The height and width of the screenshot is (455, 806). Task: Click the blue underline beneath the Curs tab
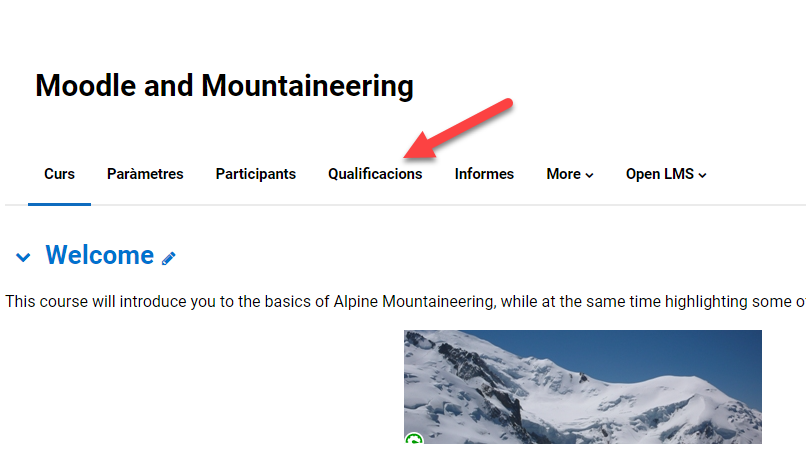click(59, 204)
